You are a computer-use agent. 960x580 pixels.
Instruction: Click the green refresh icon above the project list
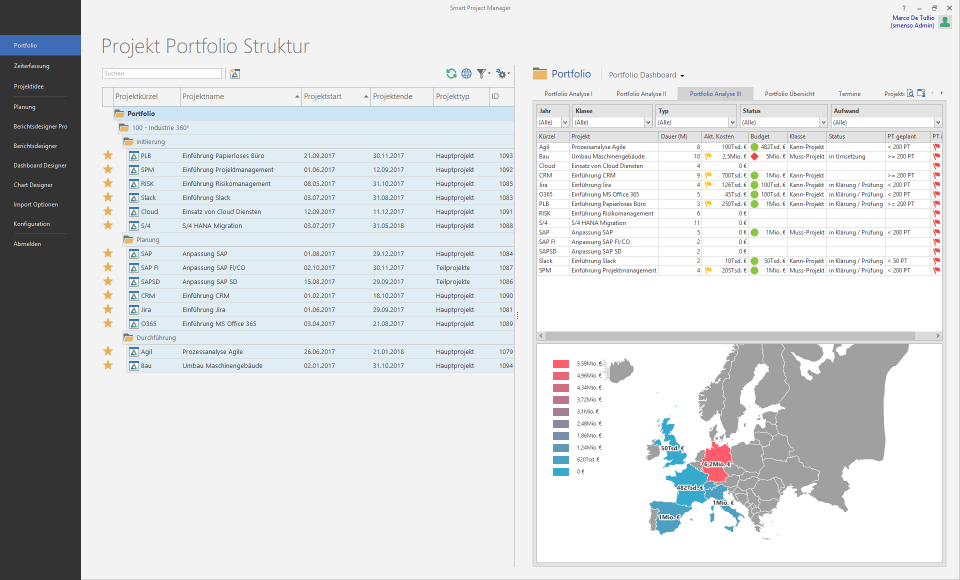(453, 73)
